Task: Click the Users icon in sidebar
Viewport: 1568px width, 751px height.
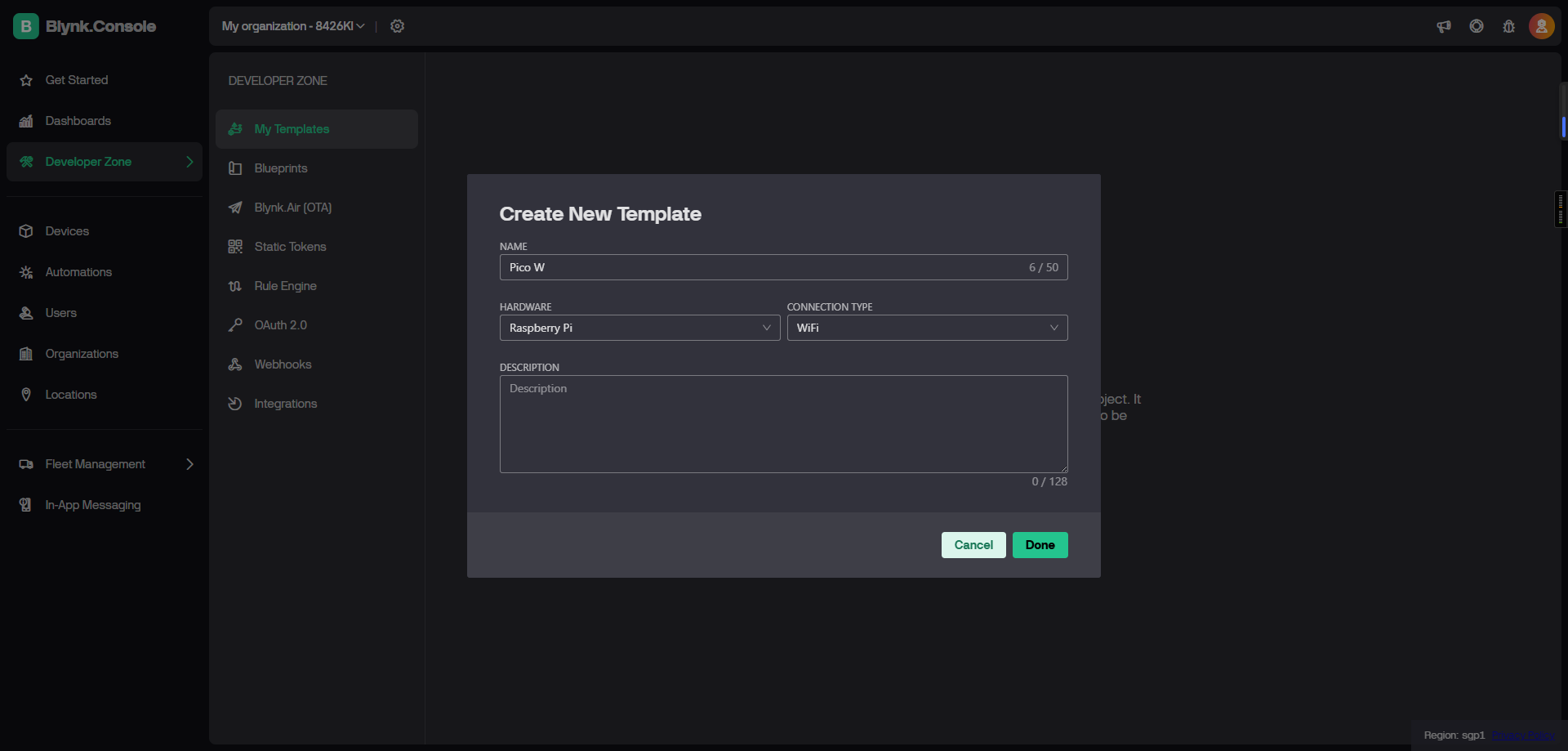Action: coord(26,313)
